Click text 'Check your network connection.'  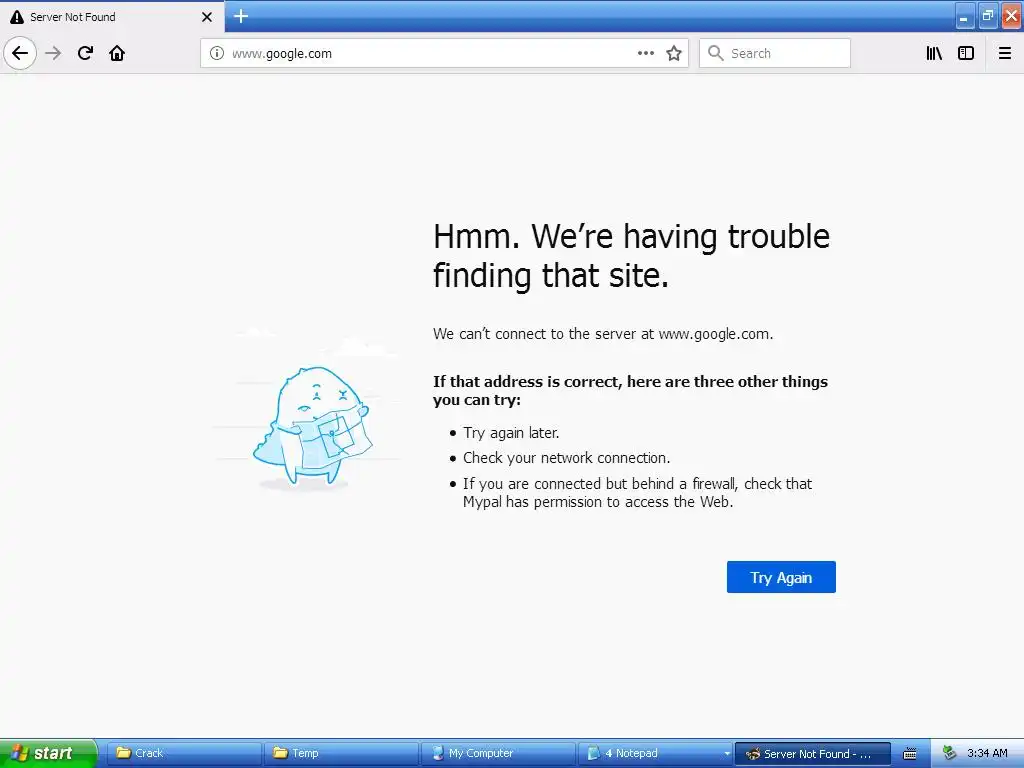[566, 458]
